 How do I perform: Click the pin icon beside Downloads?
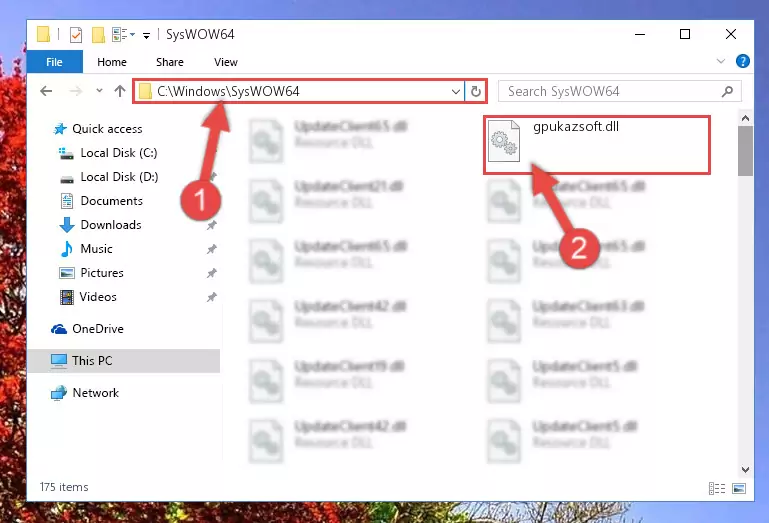(x=211, y=225)
